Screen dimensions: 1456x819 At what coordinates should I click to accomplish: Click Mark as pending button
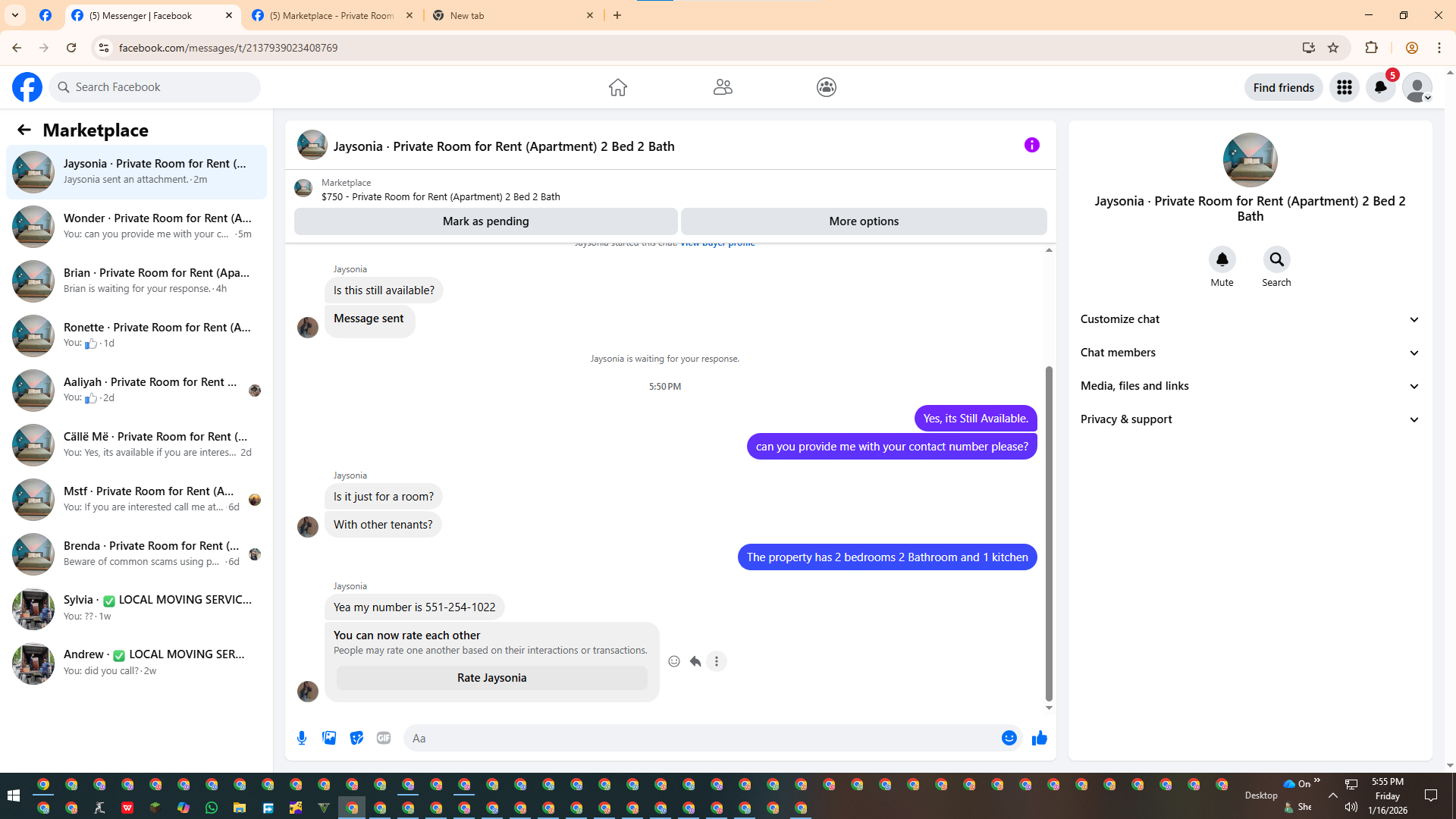(x=485, y=221)
